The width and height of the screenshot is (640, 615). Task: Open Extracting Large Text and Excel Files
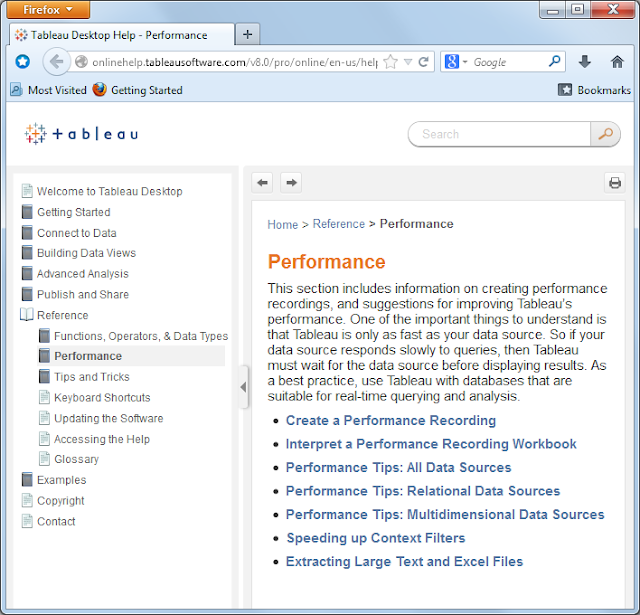coord(404,562)
